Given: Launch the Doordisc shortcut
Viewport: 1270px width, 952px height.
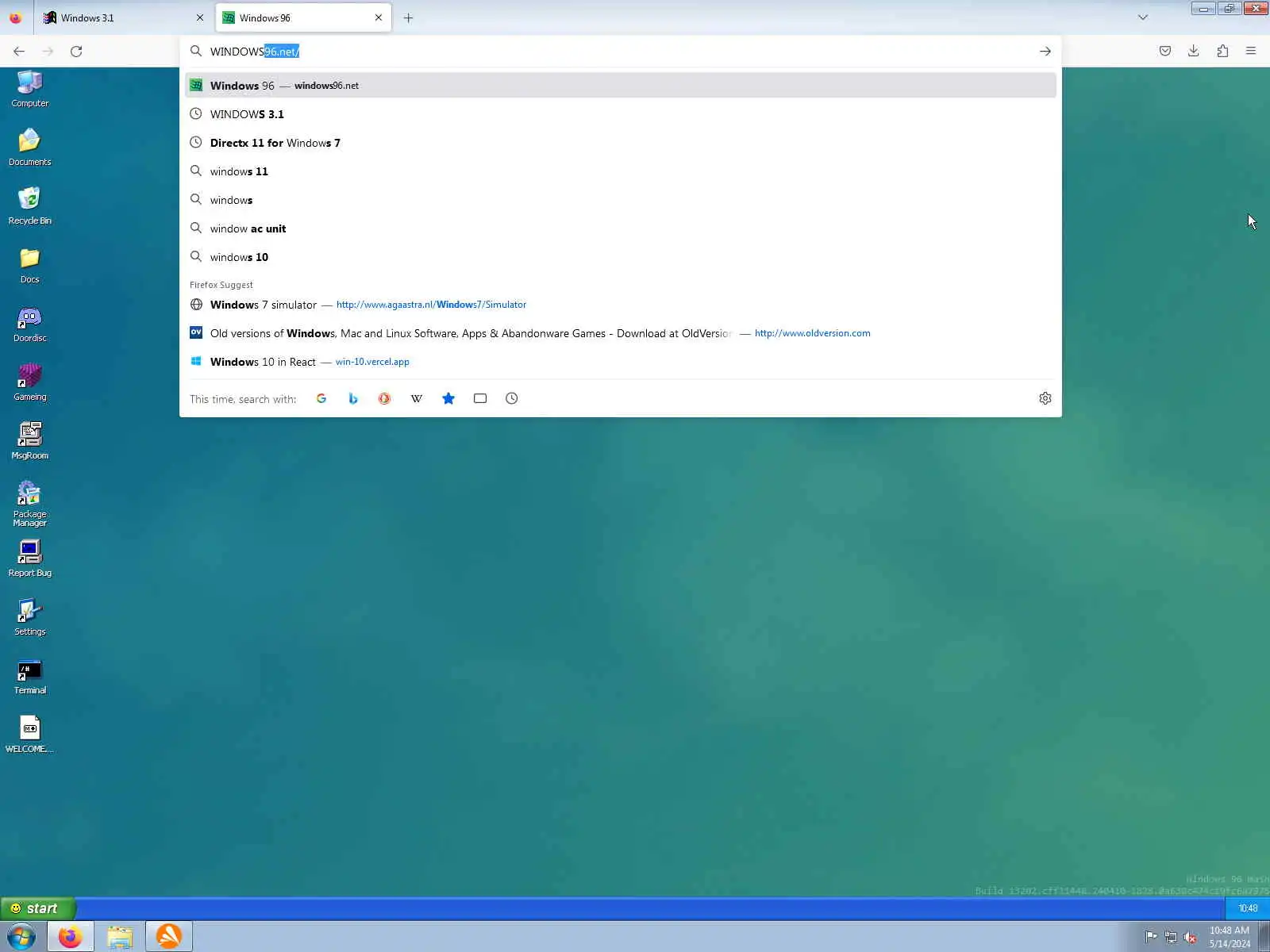Looking at the screenshot, I should [29, 323].
